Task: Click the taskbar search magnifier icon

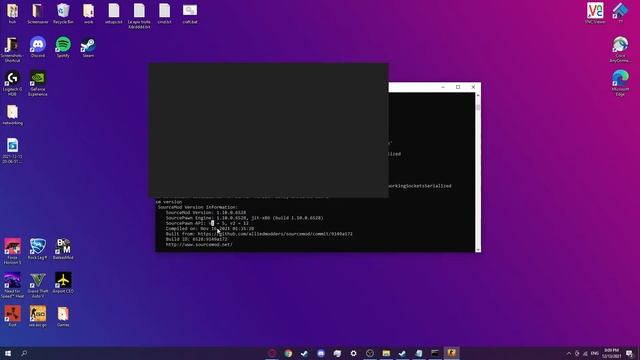Action: [x=24, y=353]
